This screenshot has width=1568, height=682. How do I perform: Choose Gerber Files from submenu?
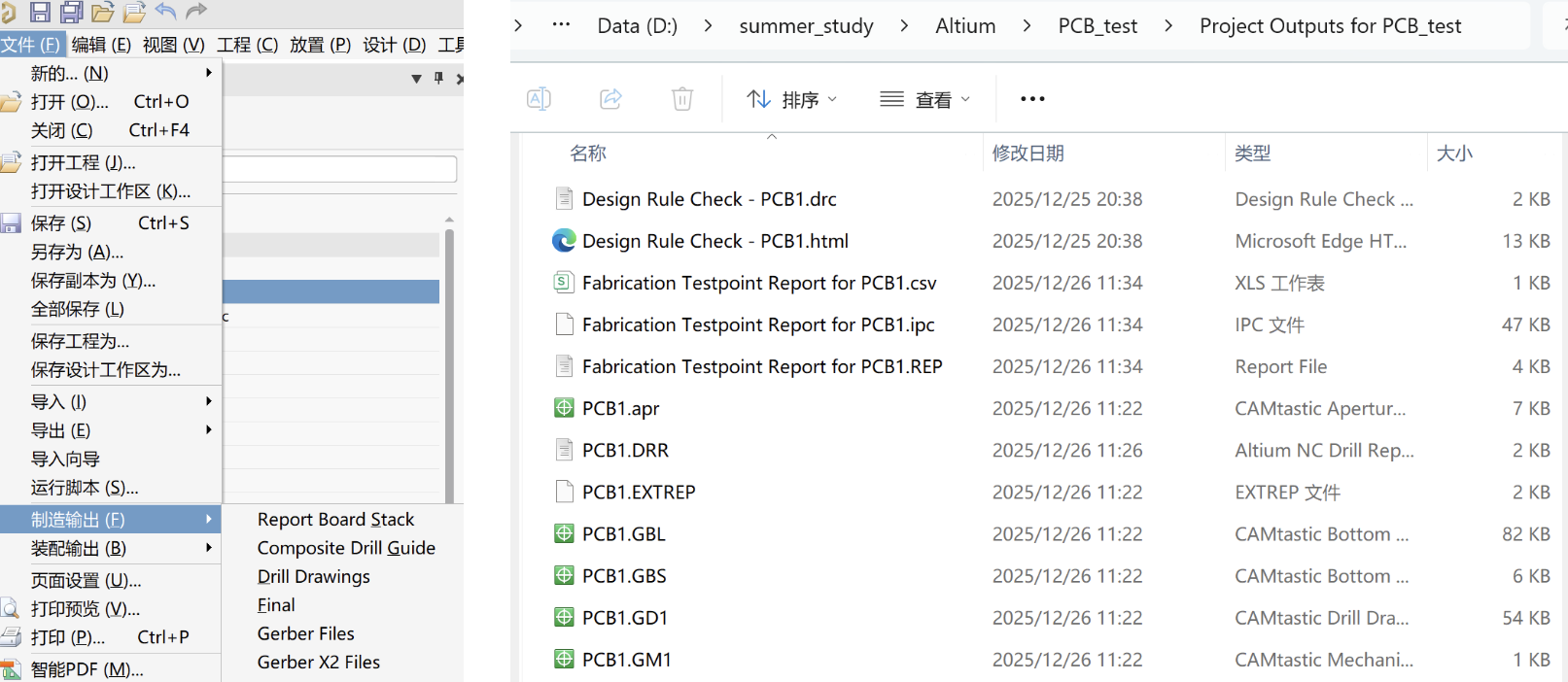pyautogui.click(x=305, y=633)
